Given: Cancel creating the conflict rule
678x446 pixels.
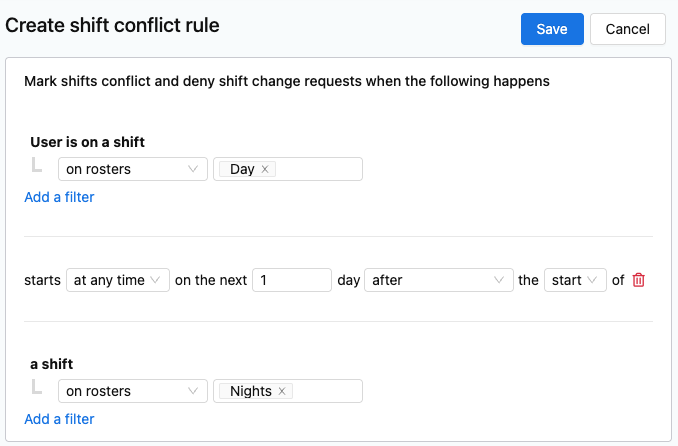Looking at the screenshot, I should tap(627, 29).
